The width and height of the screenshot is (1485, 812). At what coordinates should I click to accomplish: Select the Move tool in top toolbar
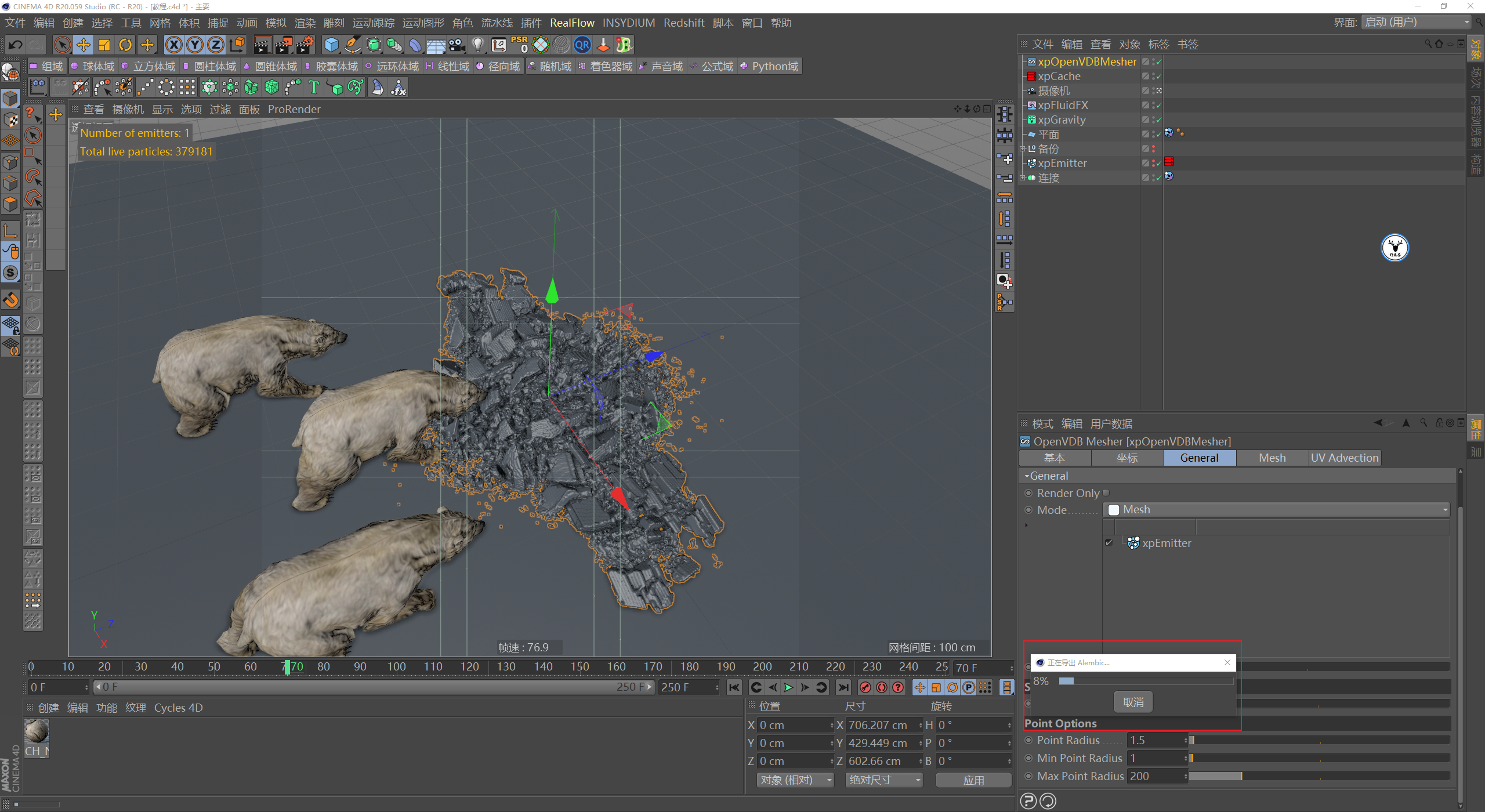83,45
